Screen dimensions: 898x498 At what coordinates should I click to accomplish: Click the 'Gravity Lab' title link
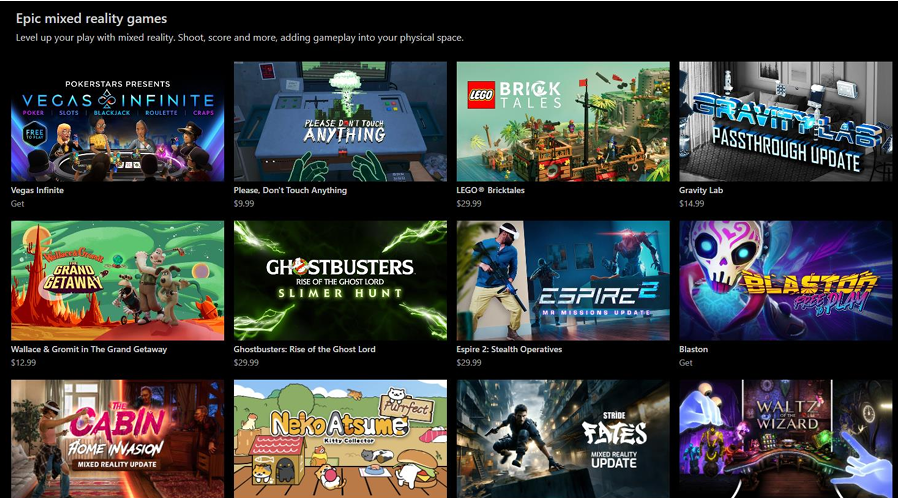(x=701, y=190)
